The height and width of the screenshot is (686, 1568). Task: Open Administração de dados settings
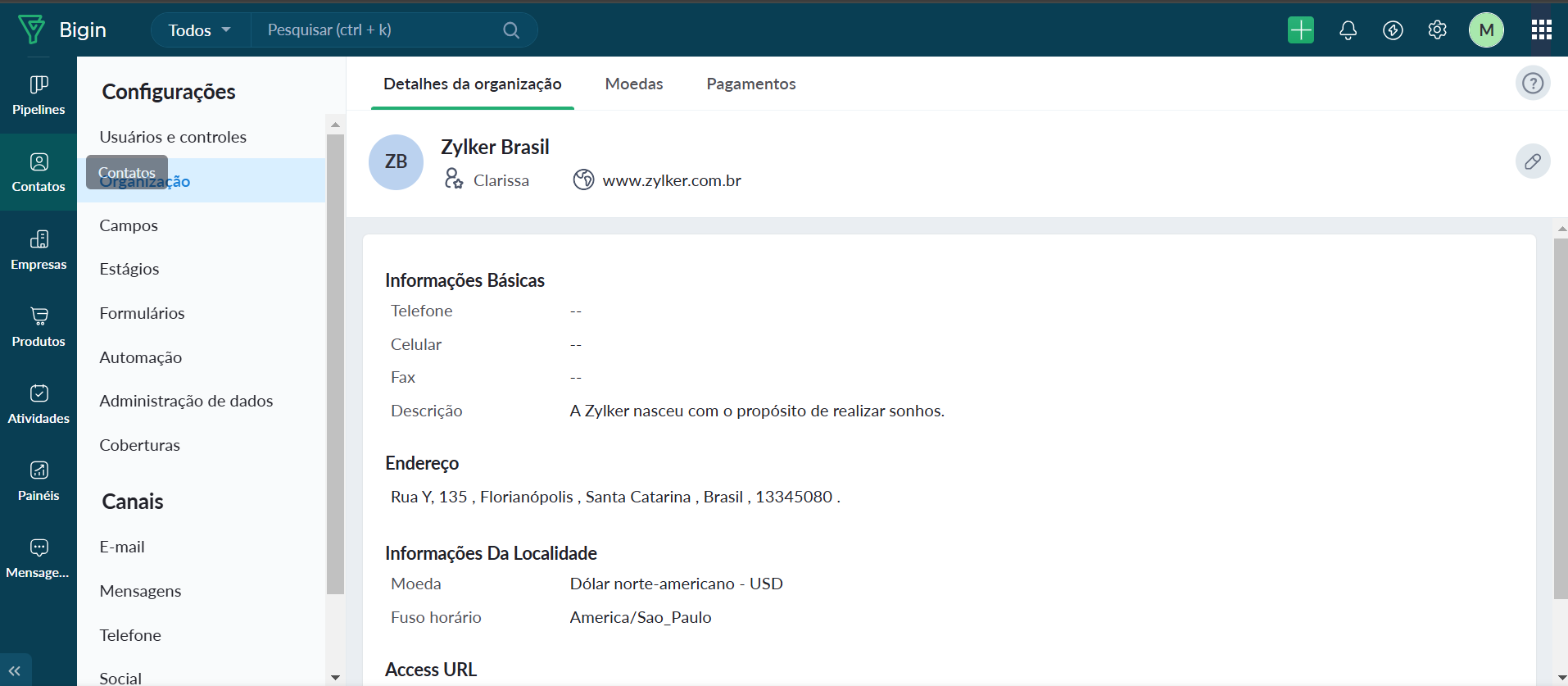click(202, 401)
